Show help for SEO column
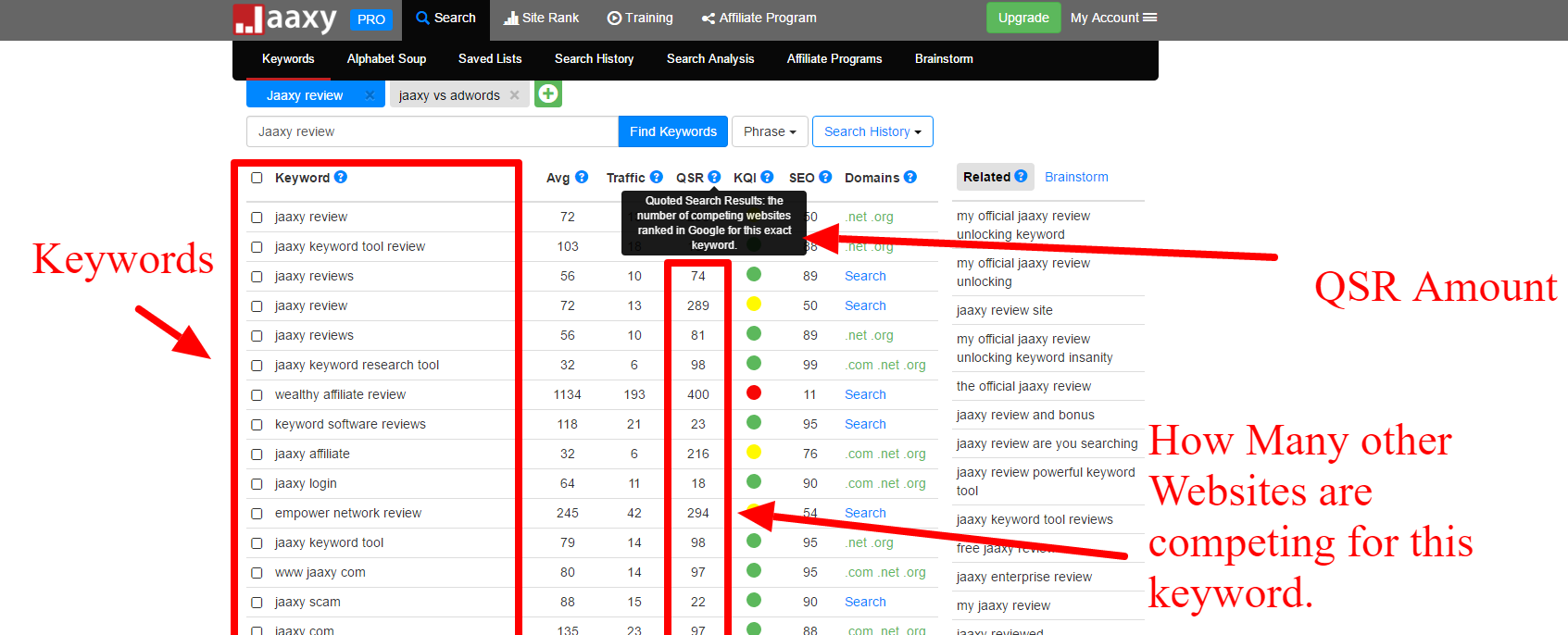The width and height of the screenshot is (1568, 635). (x=825, y=177)
